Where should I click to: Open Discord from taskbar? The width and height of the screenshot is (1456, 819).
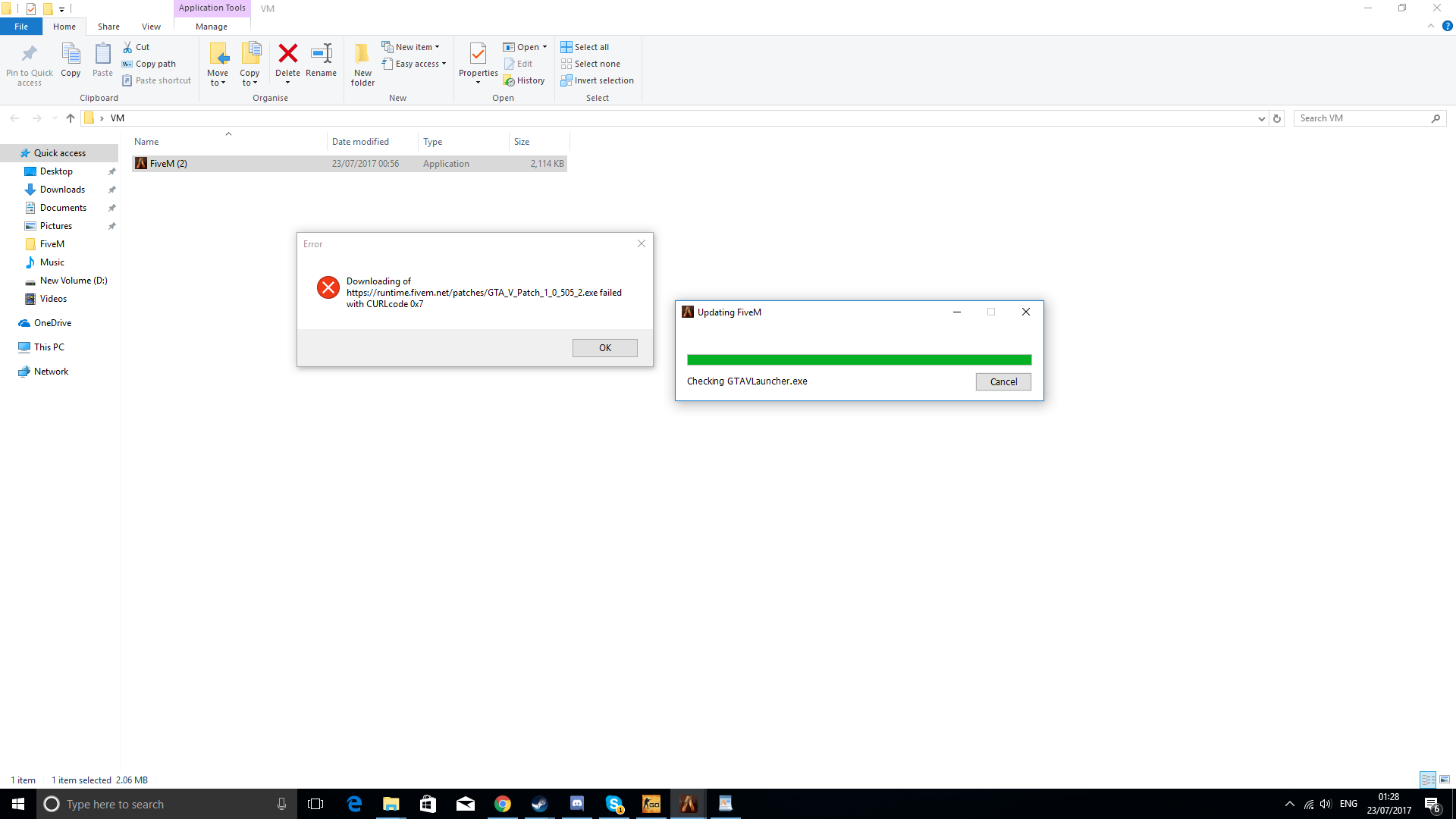click(577, 804)
